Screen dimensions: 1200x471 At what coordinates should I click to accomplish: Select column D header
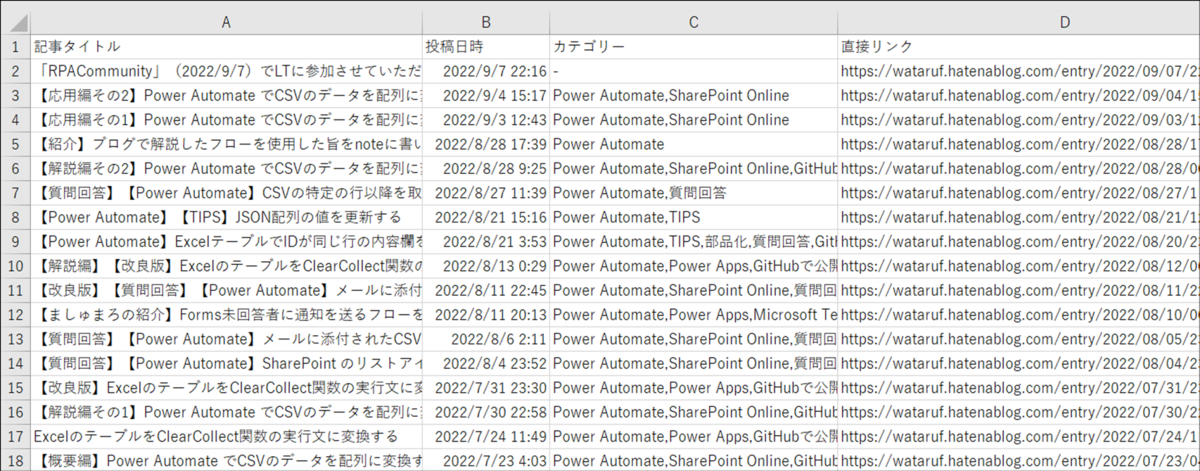1018,23
